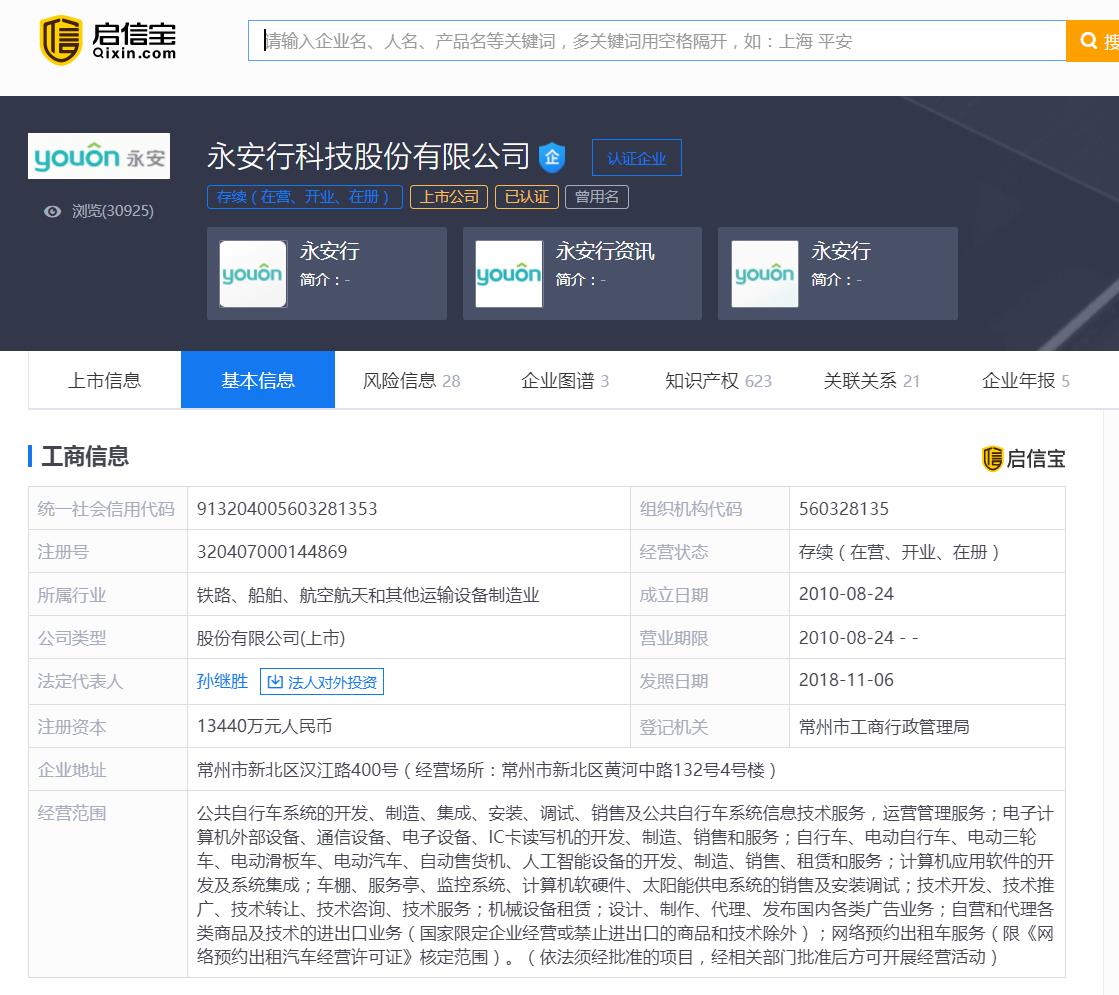Open the third 永安行 card logo

(x=764, y=274)
